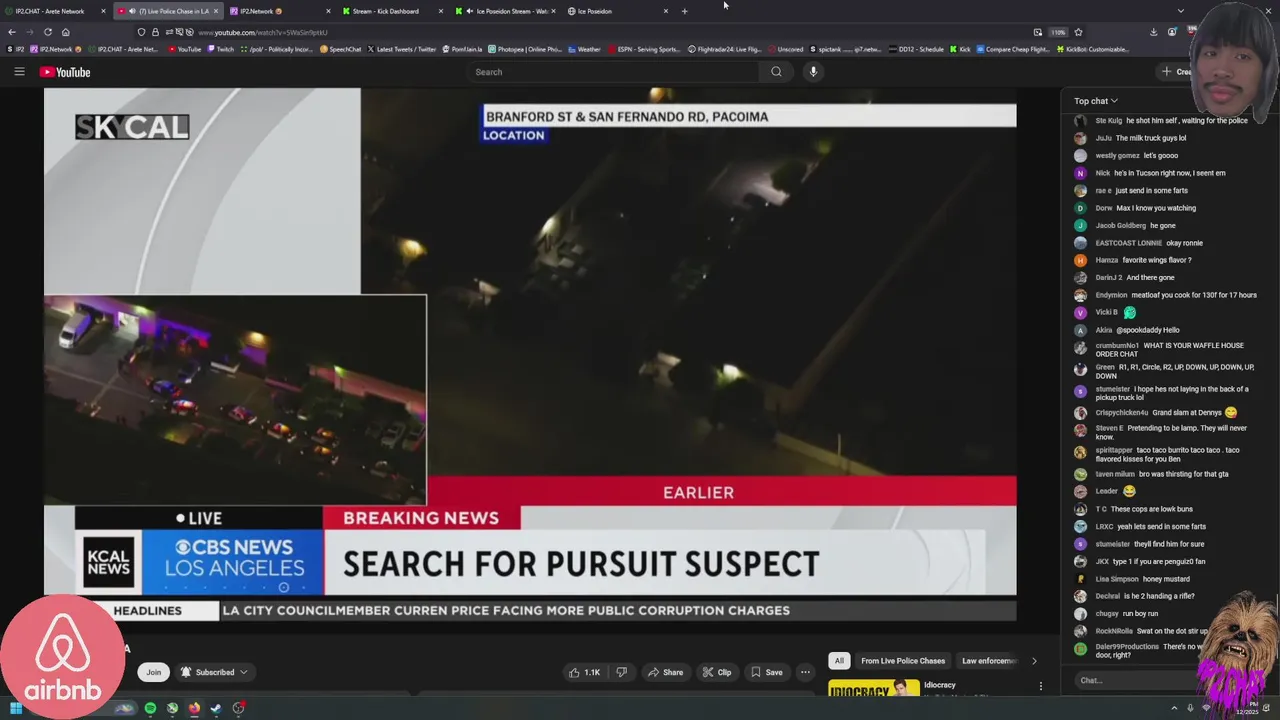The image size is (1280, 720).
Task: Focus the YouTube search field
Action: [615, 72]
